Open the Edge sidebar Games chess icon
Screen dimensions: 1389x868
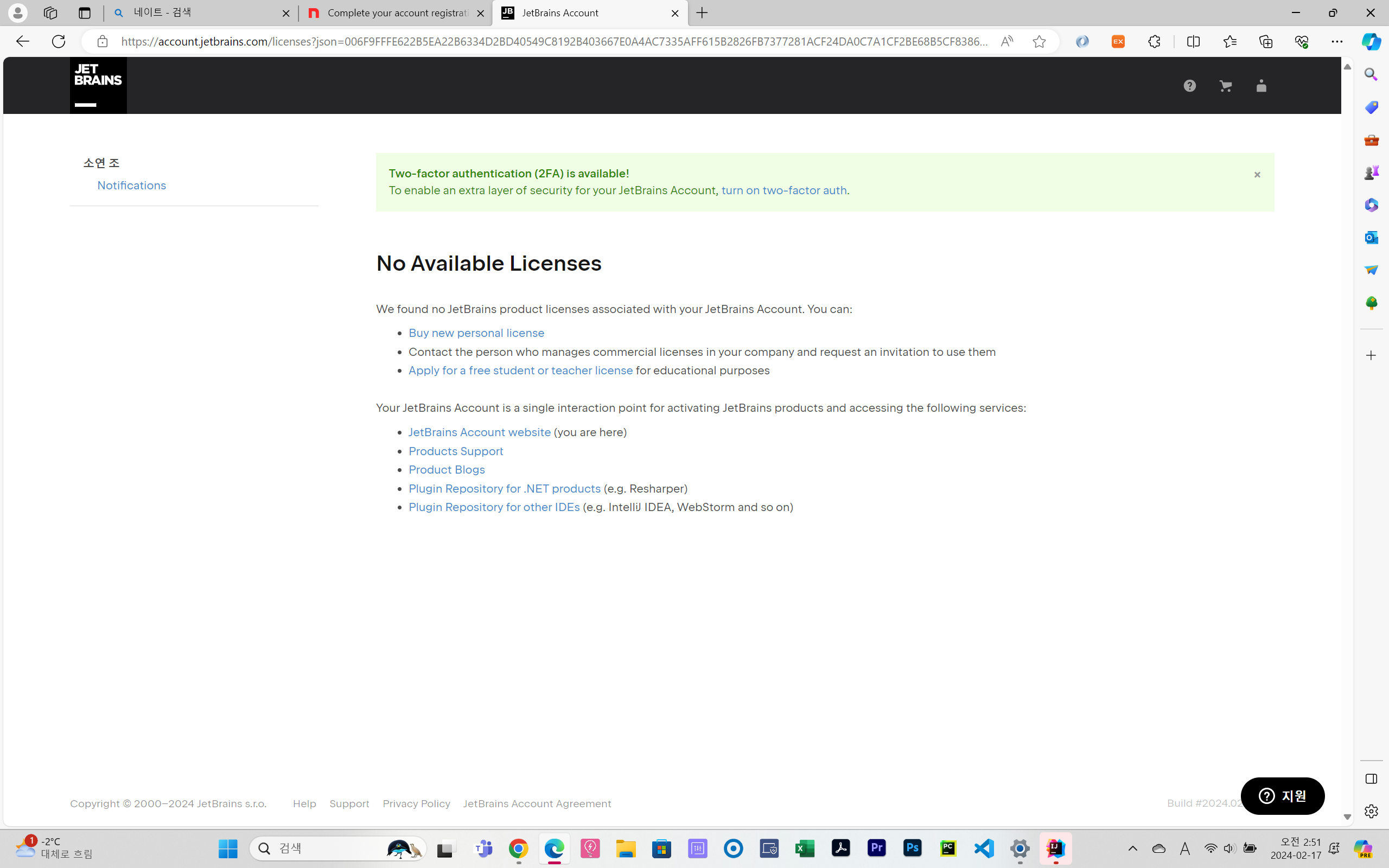[1371, 172]
